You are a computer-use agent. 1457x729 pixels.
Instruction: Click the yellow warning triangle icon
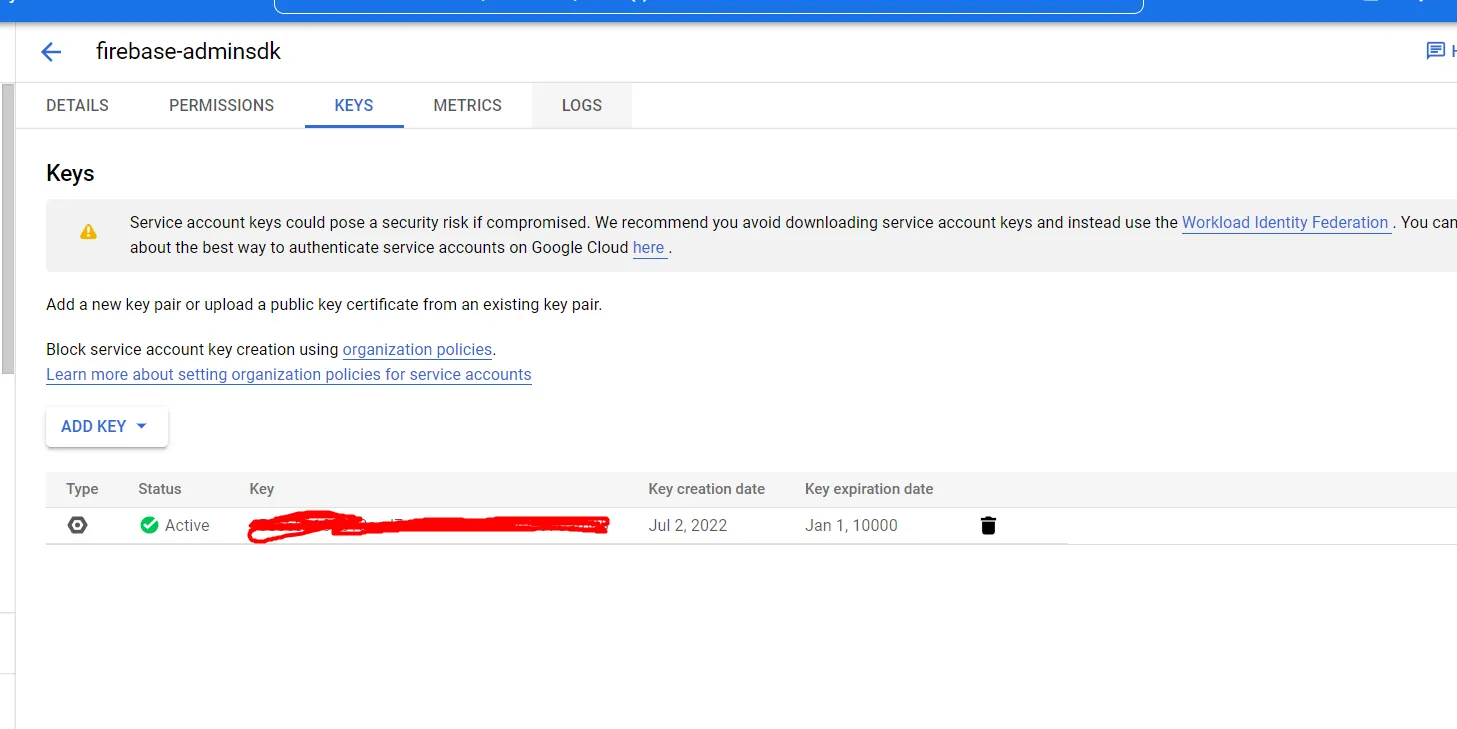pos(88,232)
